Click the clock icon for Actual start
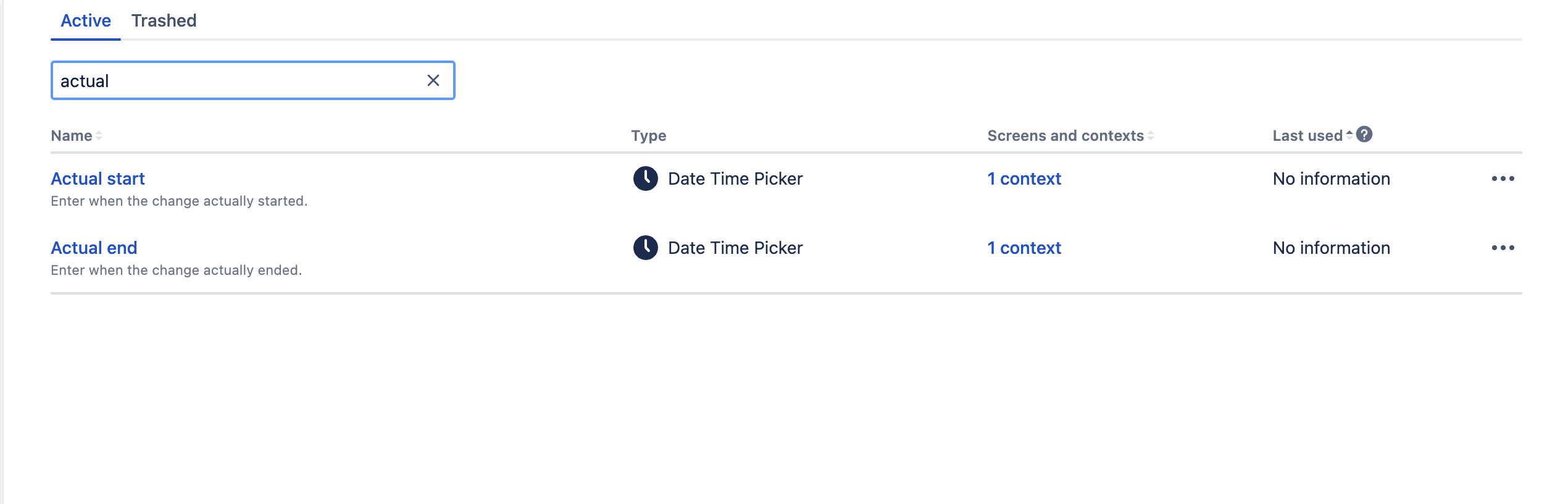The image size is (1568, 504). (x=646, y=178)
